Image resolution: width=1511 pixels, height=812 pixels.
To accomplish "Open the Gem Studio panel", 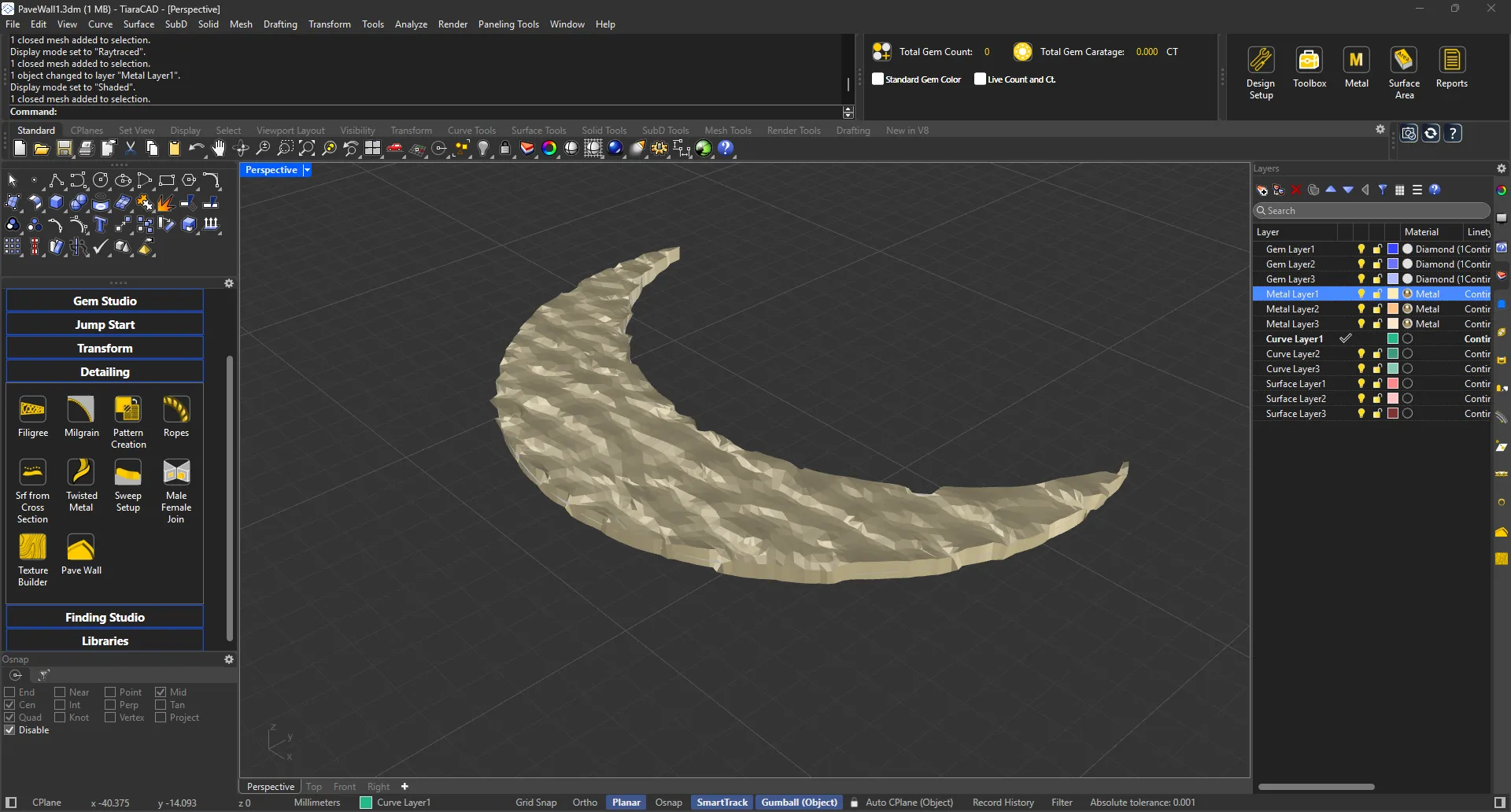I will 105,301.
